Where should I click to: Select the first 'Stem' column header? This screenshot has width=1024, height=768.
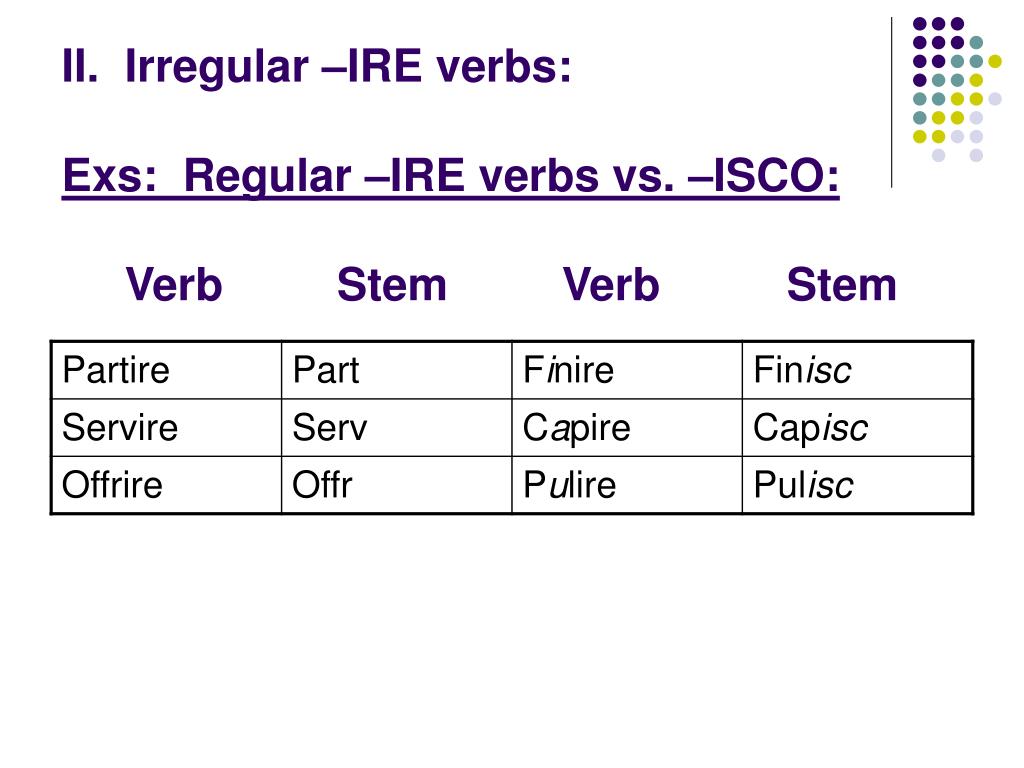point(392,285)
